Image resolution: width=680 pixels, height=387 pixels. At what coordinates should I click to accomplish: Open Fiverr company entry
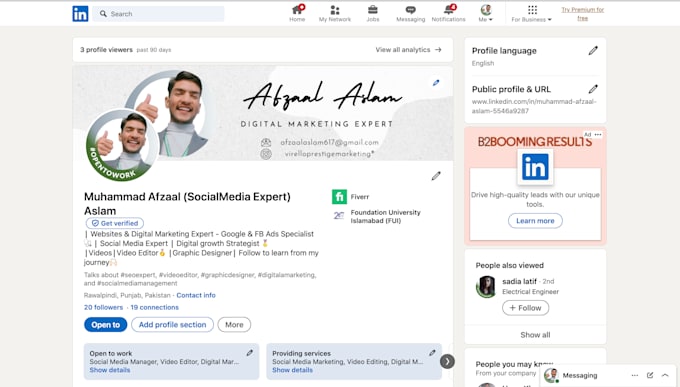pyautogui.click(x=350, y=197)
